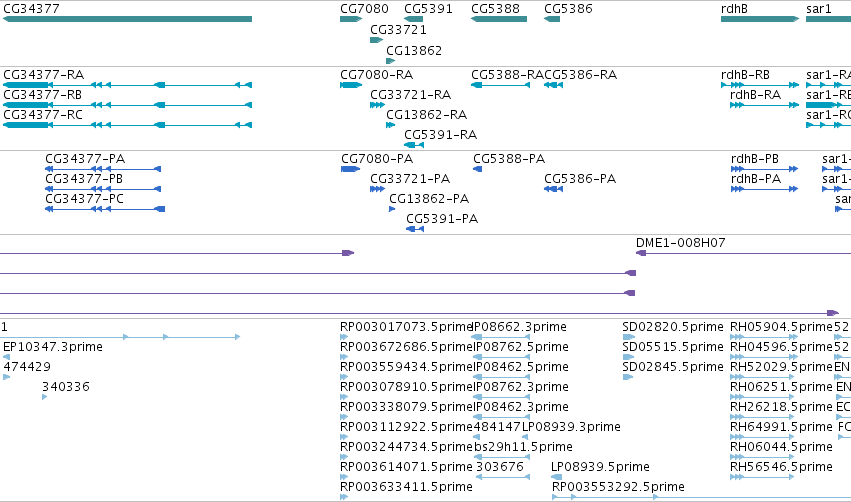Click the CG7080 gene name label
The width and height of the screenshot is (851, 502).
point(364,9)
